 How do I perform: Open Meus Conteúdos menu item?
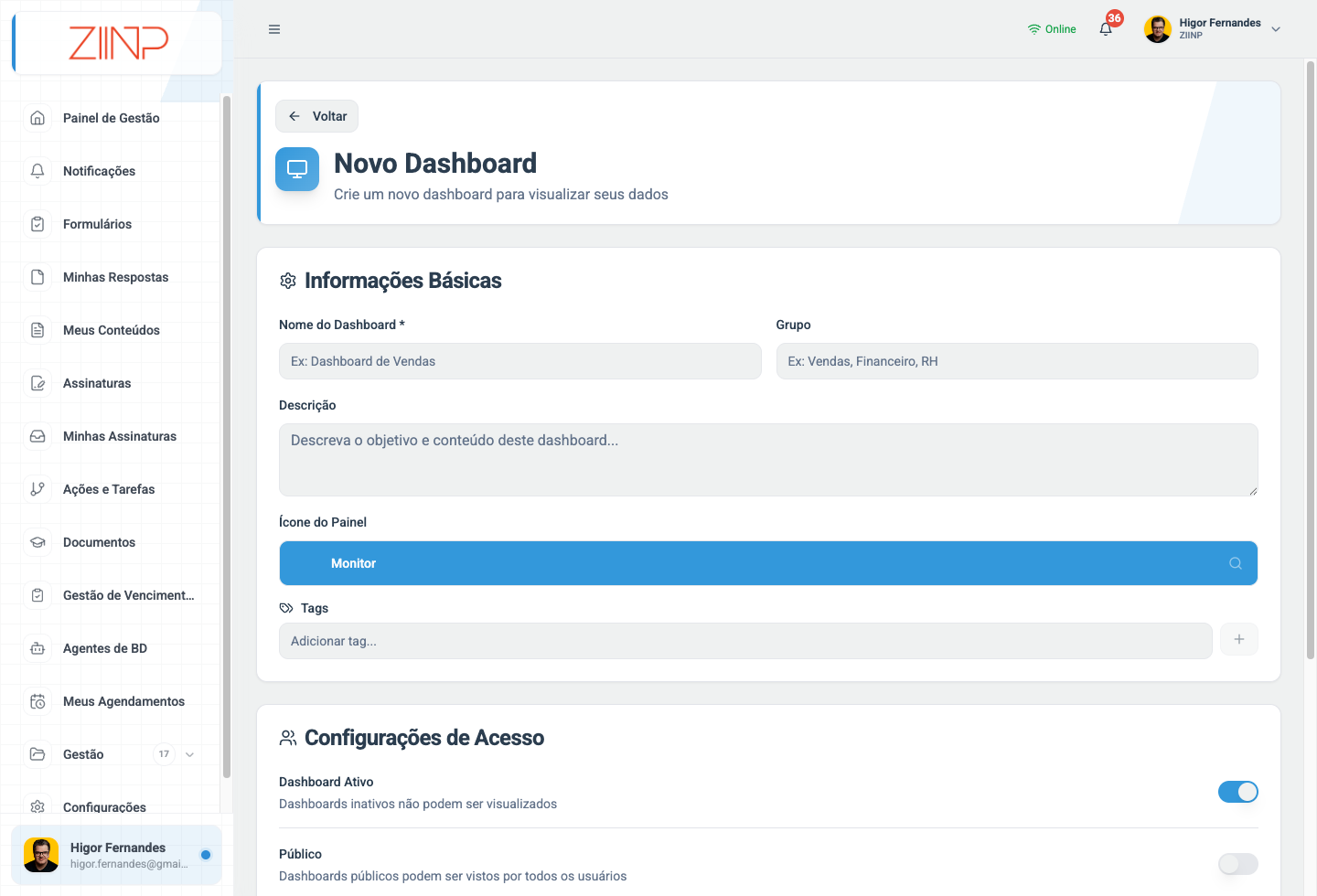(112, 330)
